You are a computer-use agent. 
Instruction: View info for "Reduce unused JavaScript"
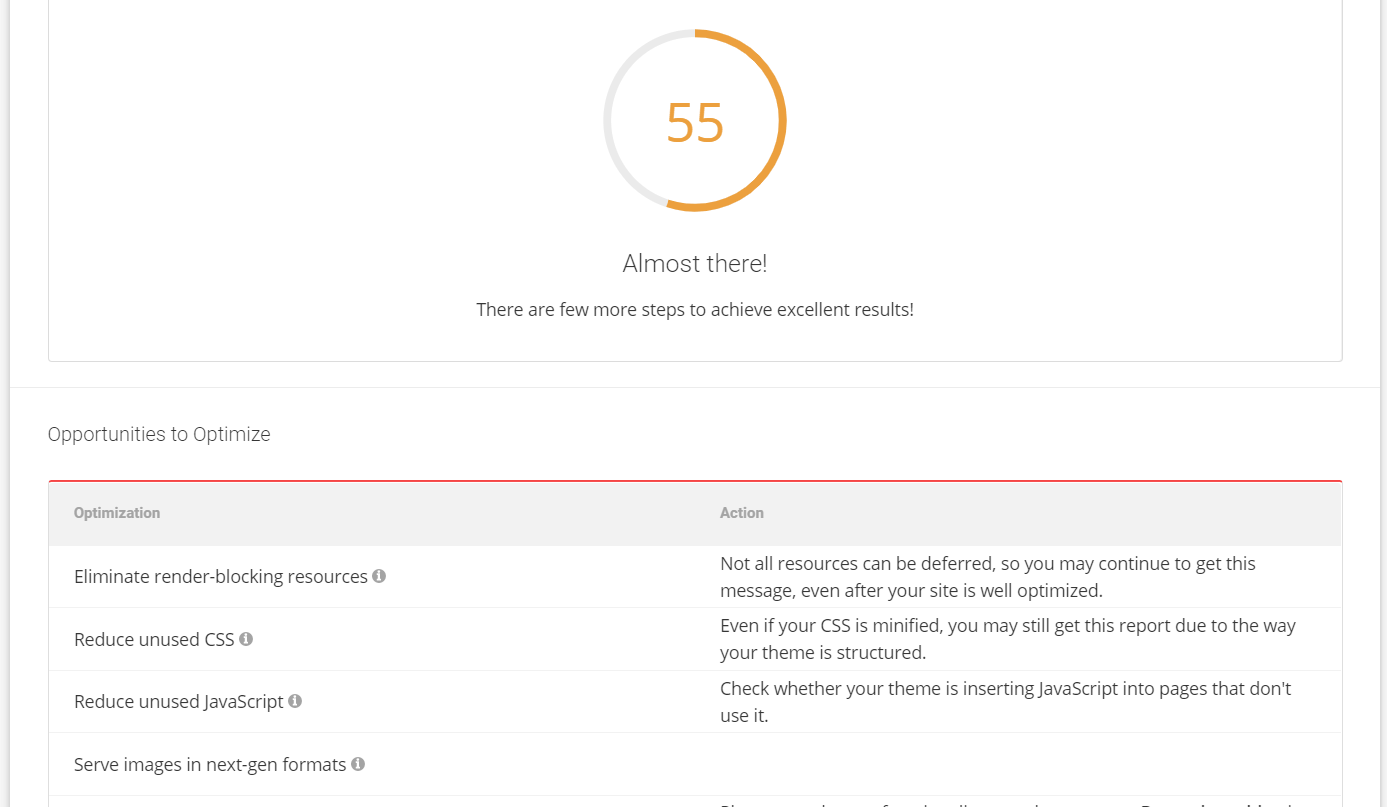294,701
